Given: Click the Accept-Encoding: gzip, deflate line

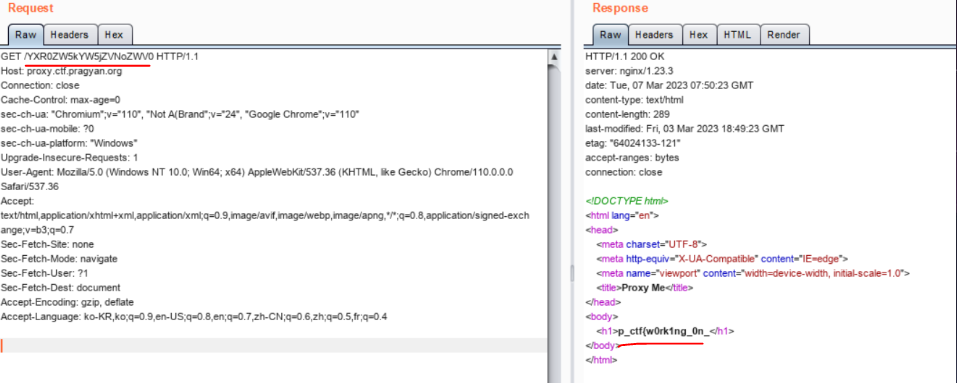Looking at the screenshot, I should (67, 302).
